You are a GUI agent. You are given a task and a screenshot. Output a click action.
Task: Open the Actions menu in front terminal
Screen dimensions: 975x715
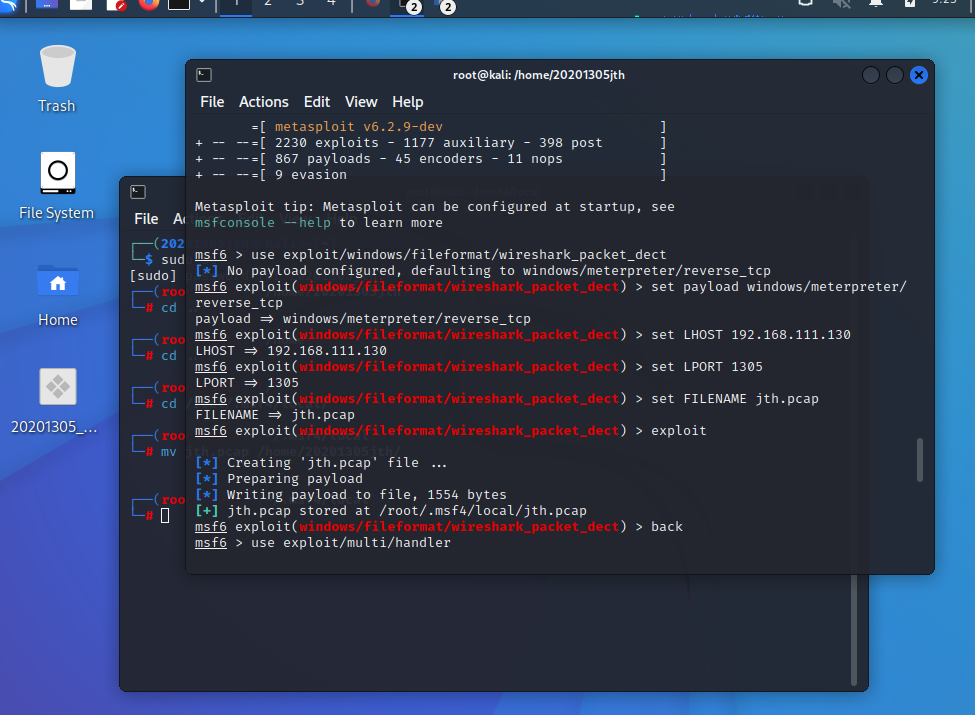pyautogui.click(x=264, y=102)
